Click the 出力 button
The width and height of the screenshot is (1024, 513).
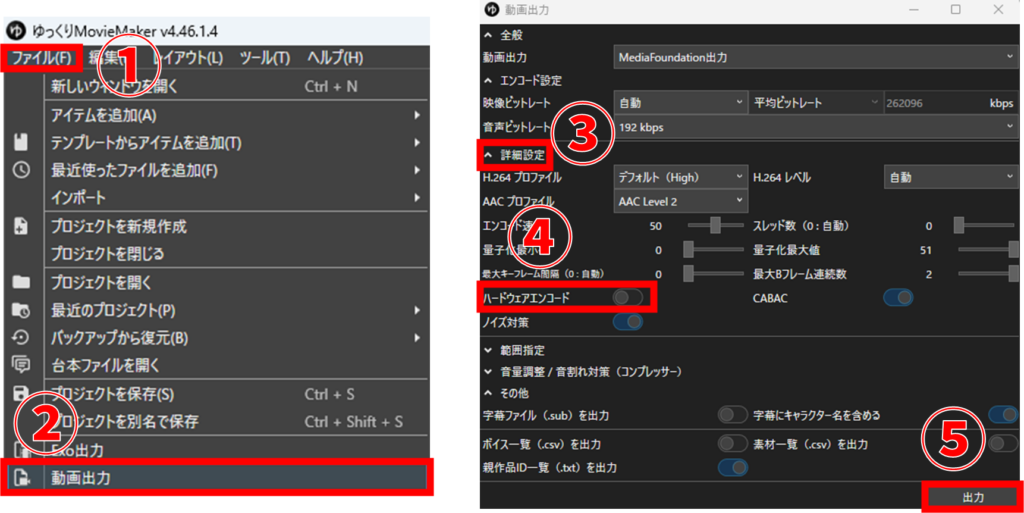point(972,497)
